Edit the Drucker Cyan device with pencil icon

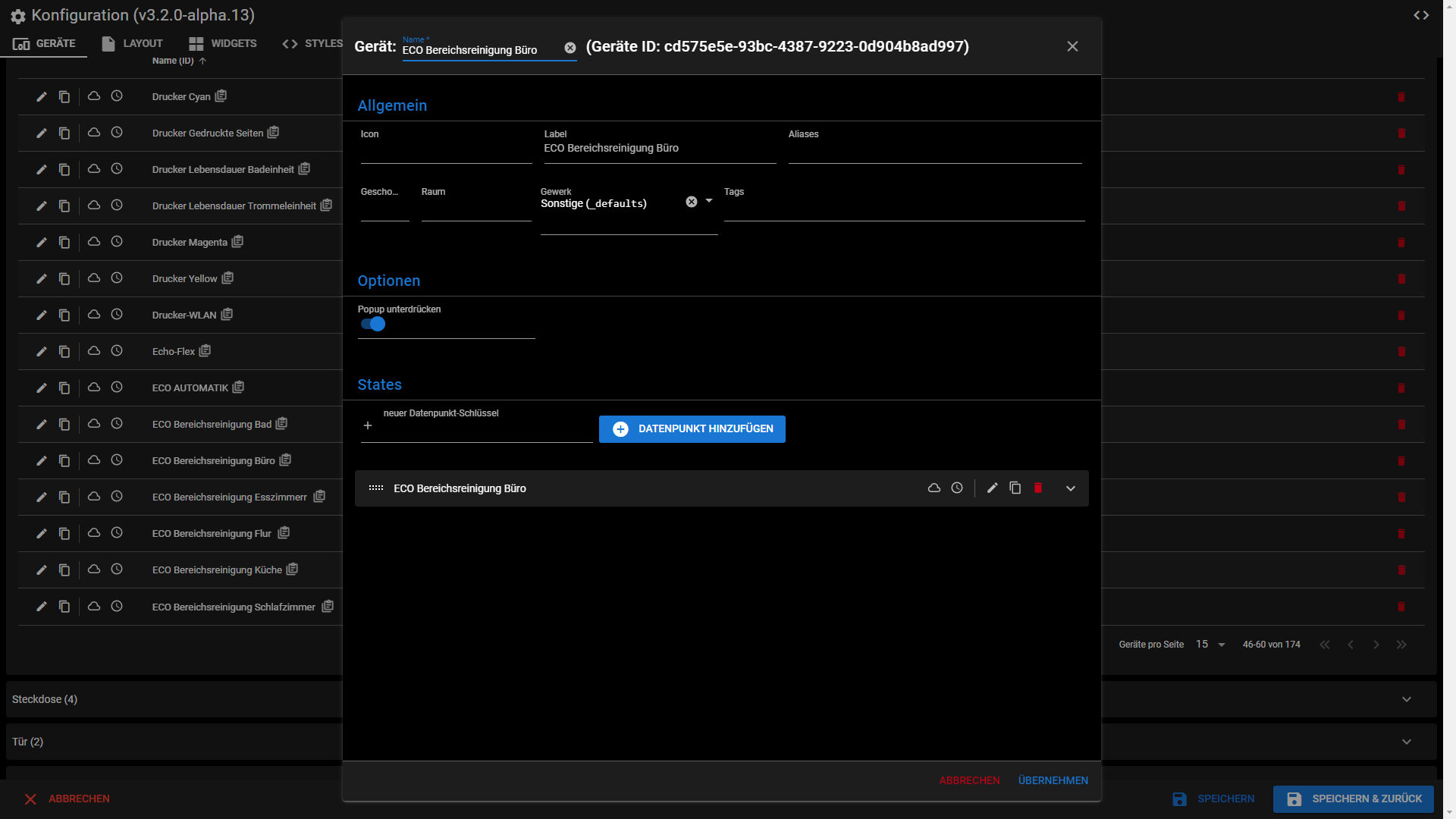42,96
